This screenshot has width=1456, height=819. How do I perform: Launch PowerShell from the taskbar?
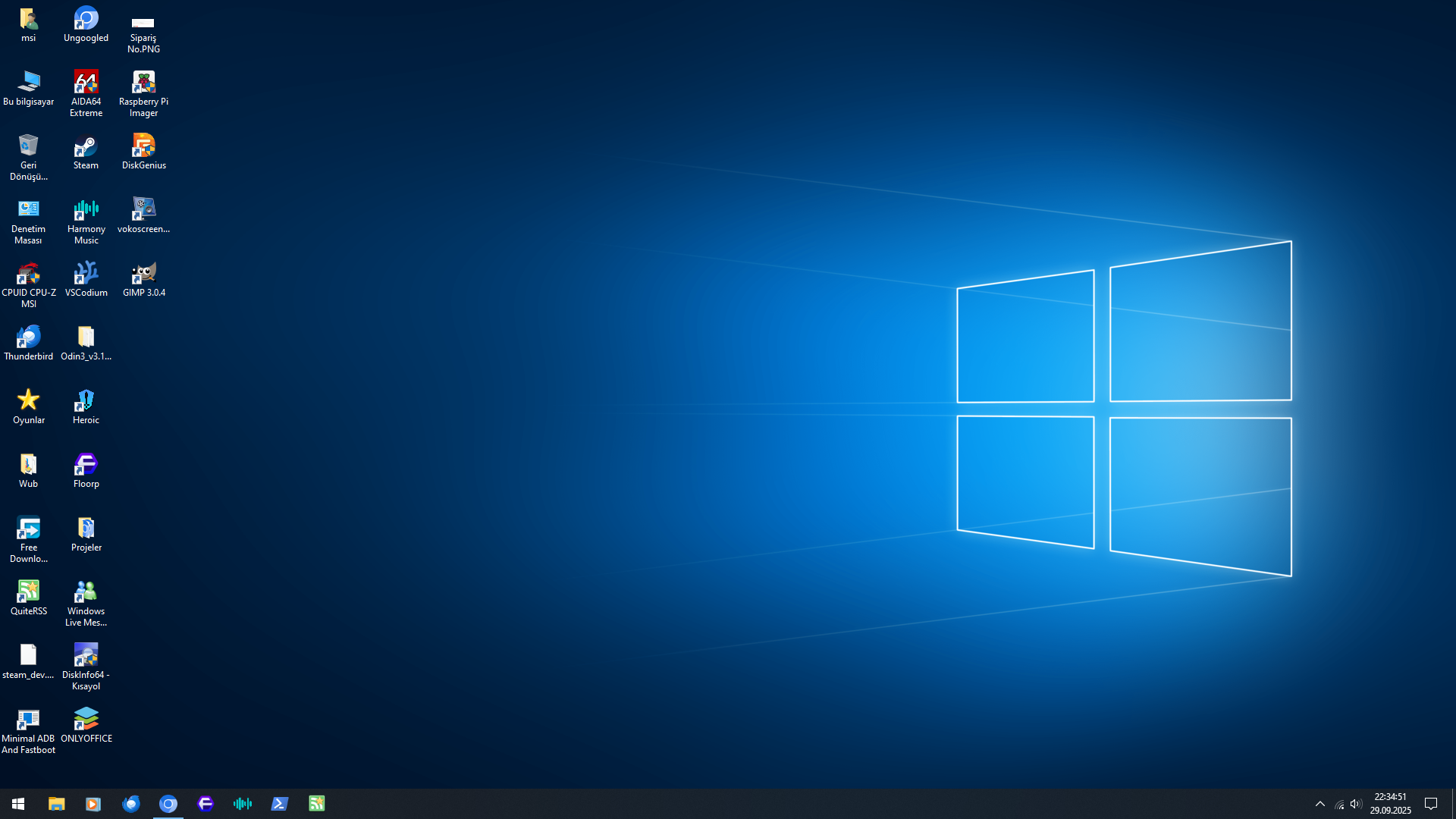point(279,804)
